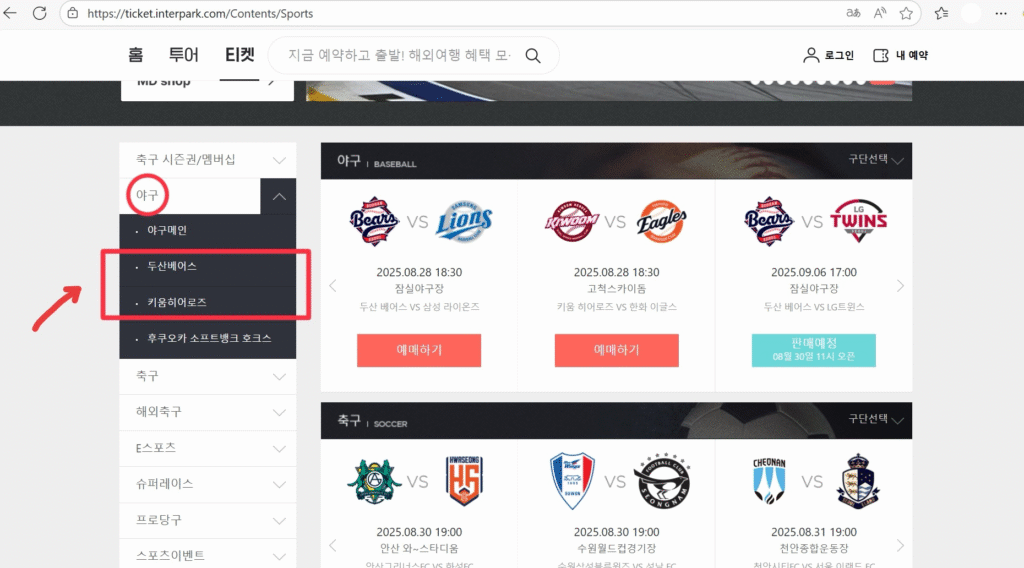Click previous arrow in baseball carousel
This screenshot has height=568, width=1024.
click(x=334, y=286)
